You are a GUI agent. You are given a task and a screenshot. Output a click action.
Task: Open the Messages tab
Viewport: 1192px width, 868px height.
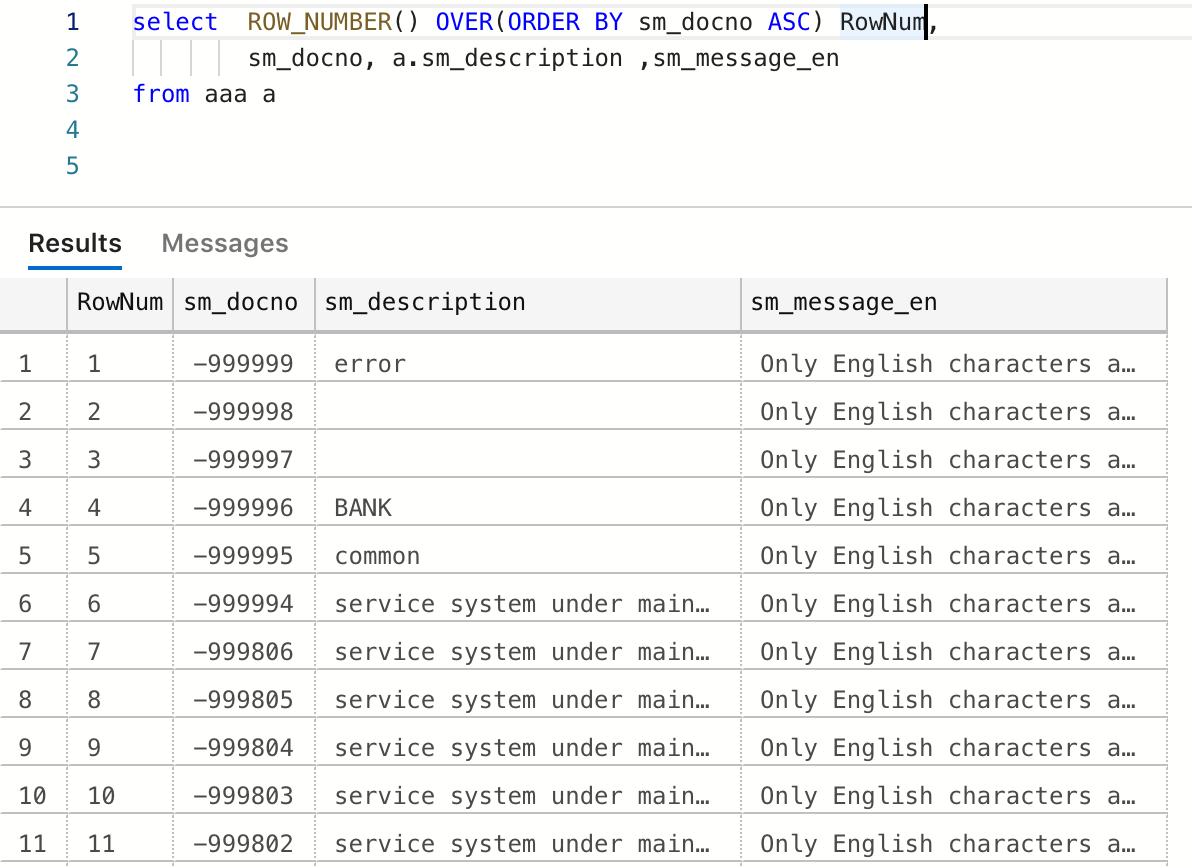[x=225, y=243]
